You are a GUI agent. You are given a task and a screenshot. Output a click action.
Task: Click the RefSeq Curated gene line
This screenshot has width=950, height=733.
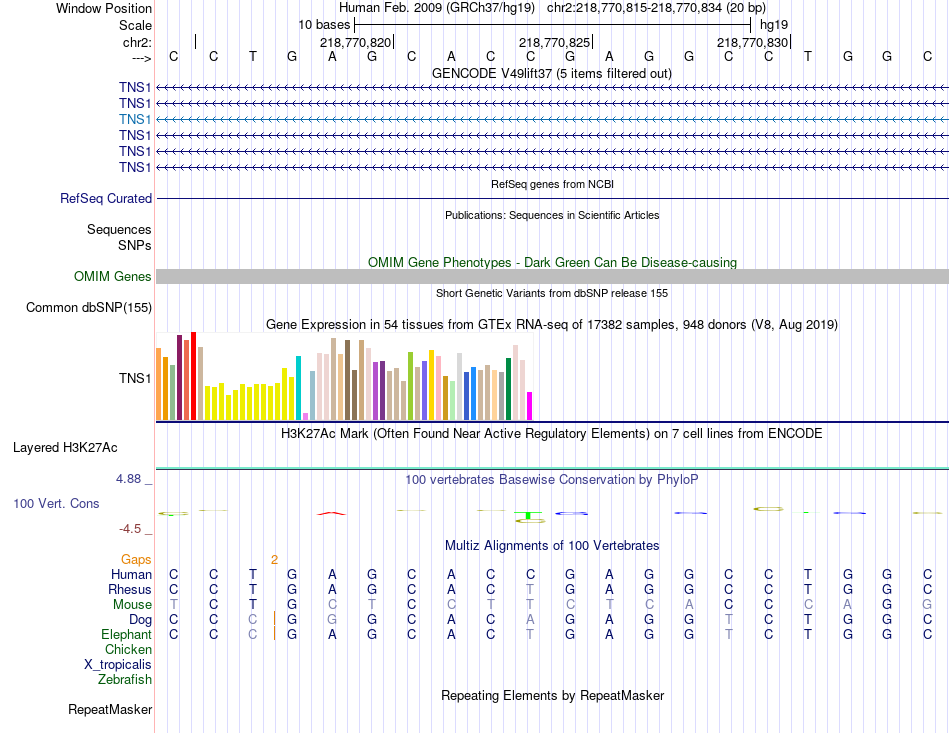[552, 198]
